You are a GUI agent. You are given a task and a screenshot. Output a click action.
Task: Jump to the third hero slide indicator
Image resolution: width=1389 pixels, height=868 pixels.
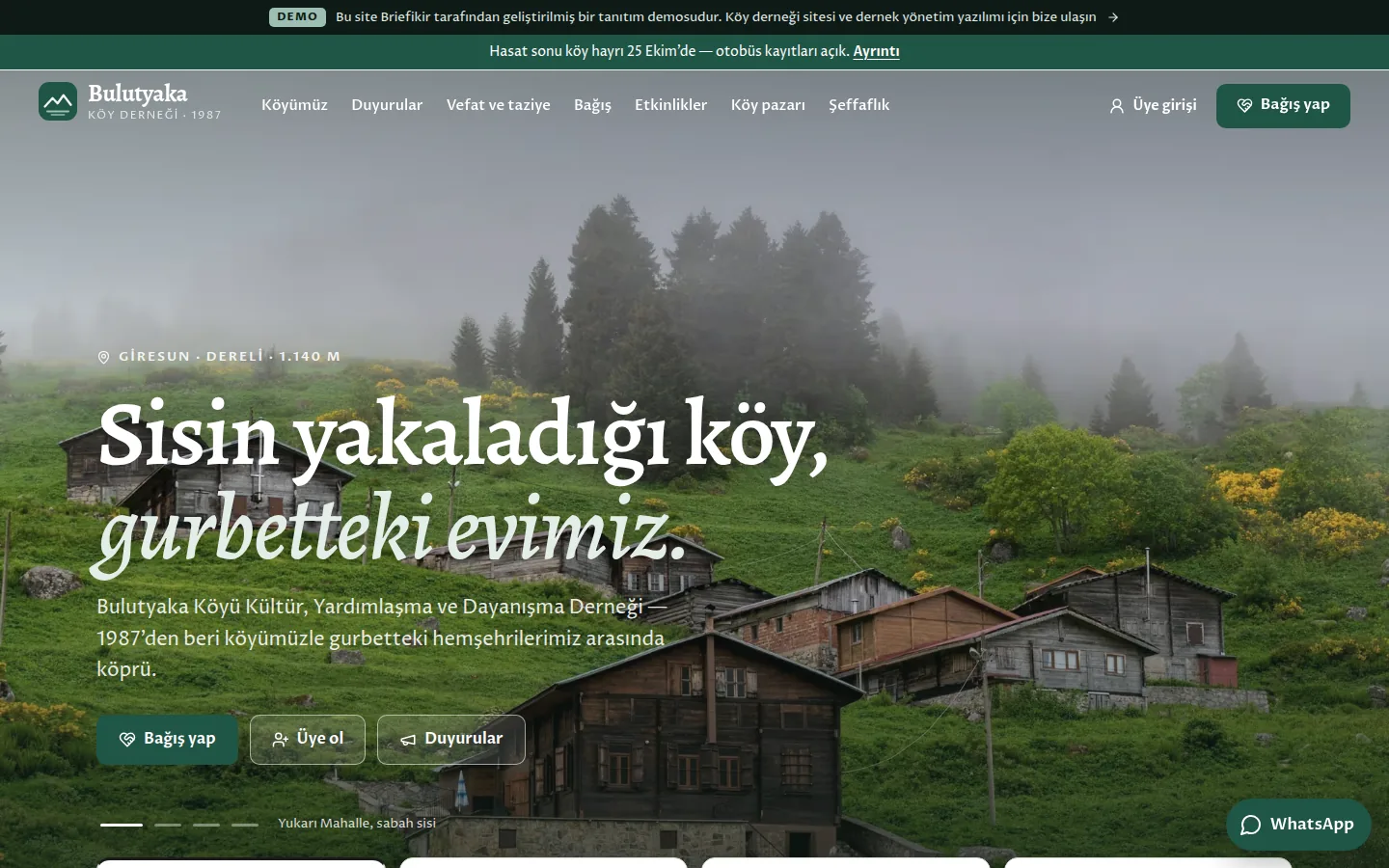(206, 825)
